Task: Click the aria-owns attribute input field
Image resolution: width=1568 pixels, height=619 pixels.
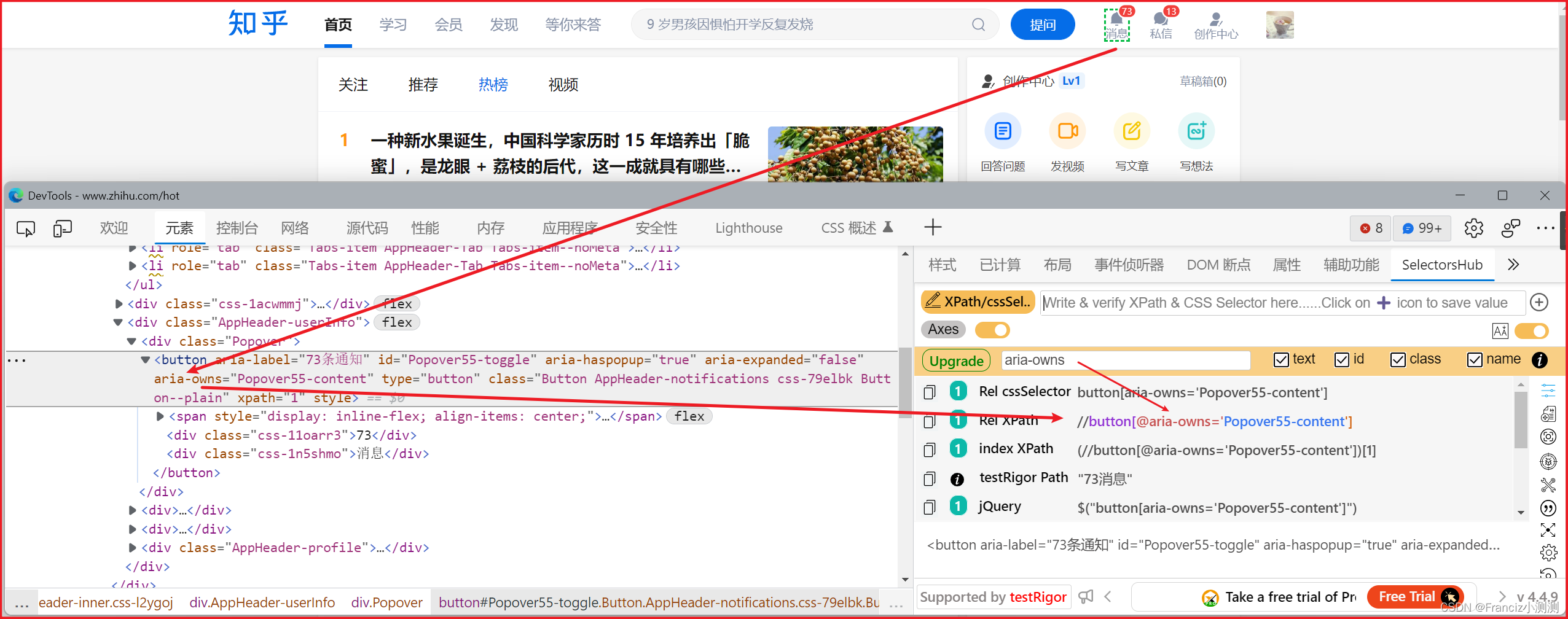Action: [x=1126, y=360]
